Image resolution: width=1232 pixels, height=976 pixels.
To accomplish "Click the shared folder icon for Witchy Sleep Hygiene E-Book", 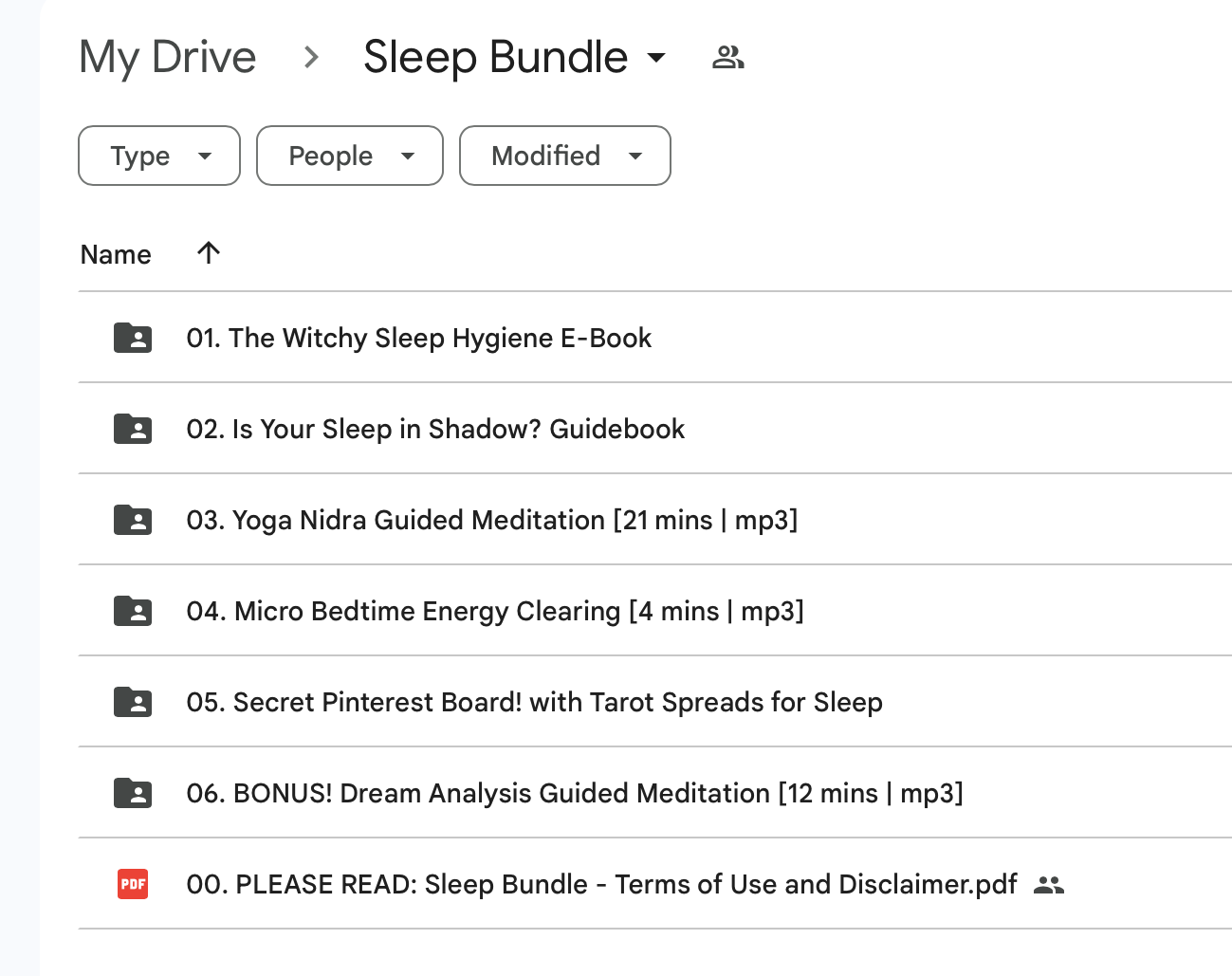I will pos(133,338).
